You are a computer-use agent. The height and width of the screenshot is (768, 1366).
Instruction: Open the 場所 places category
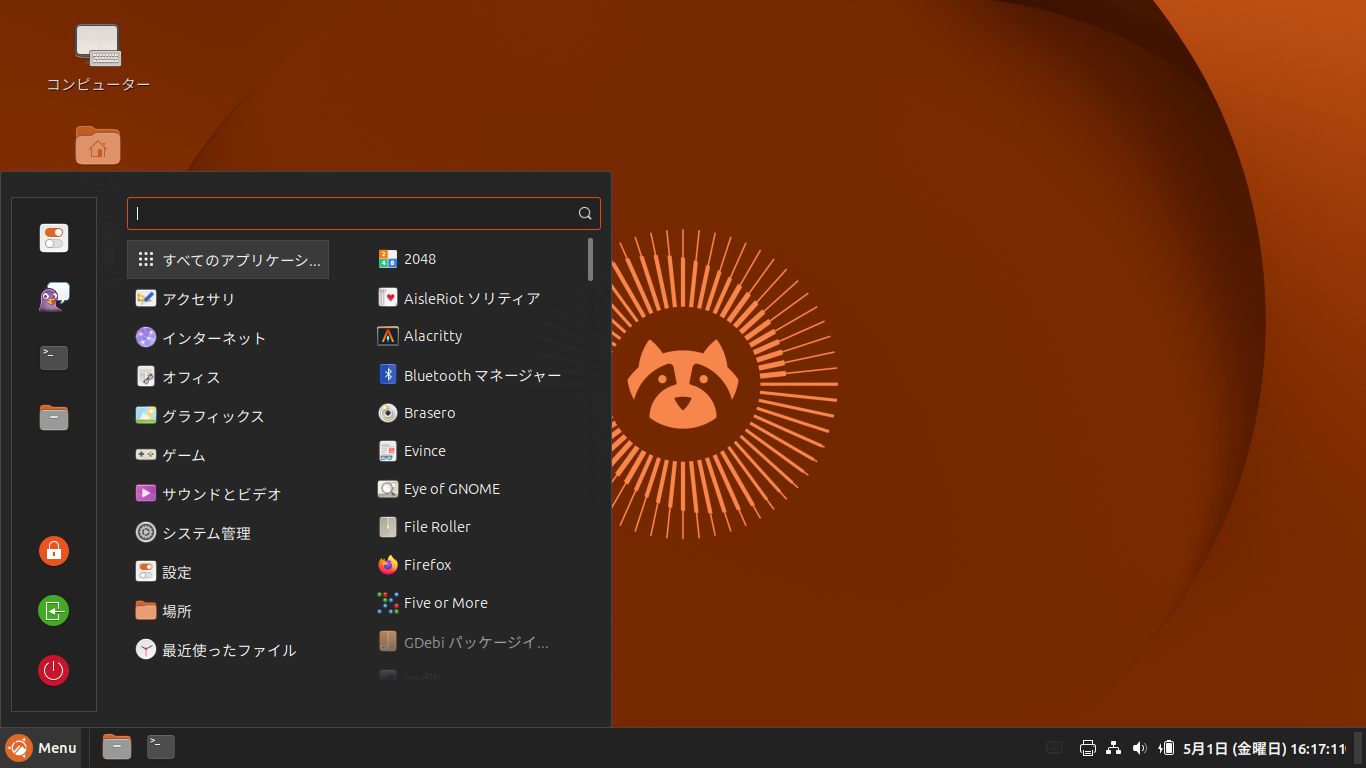click(228, 611)
